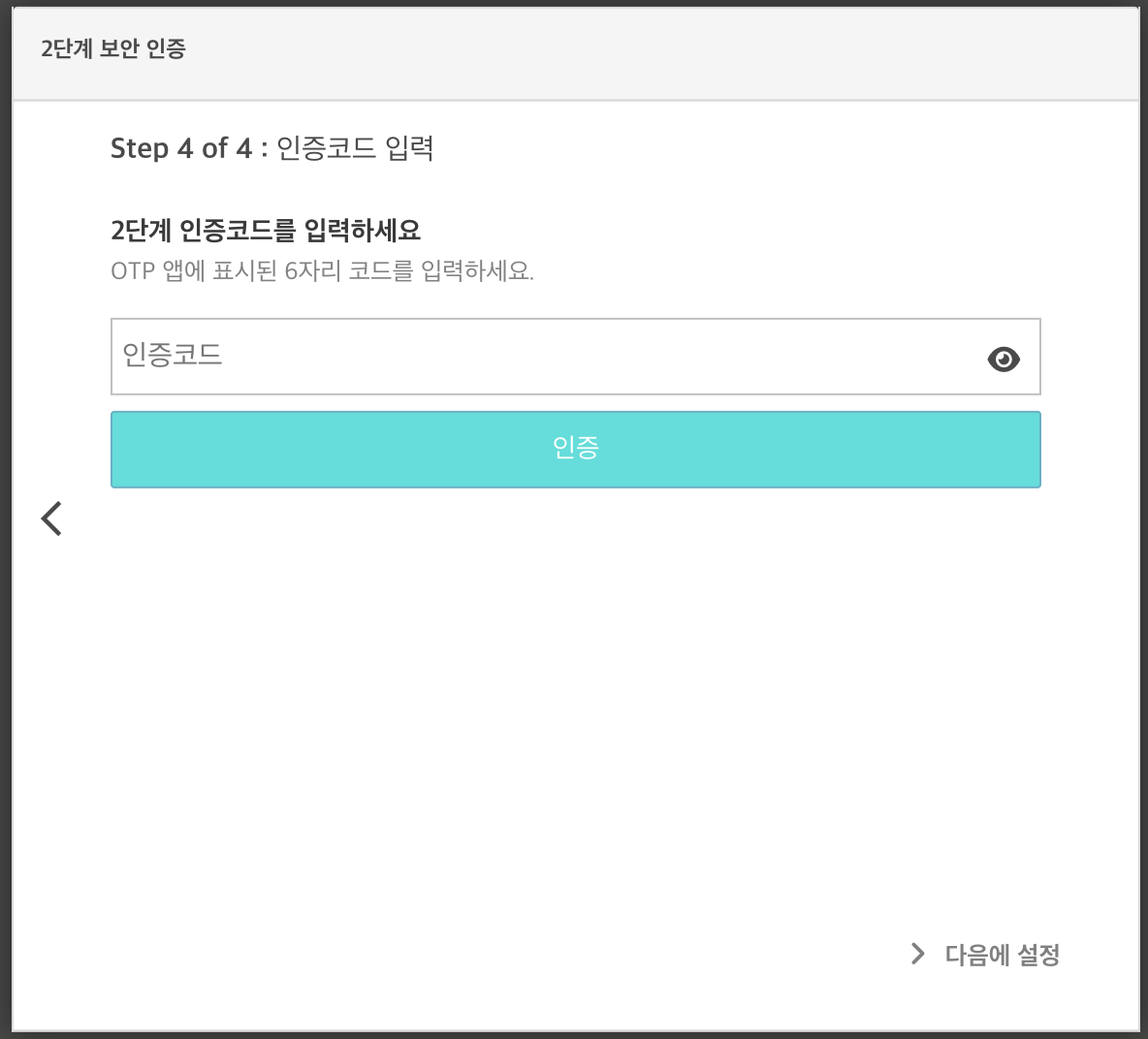Focus the 인증코드 input field

576,357
